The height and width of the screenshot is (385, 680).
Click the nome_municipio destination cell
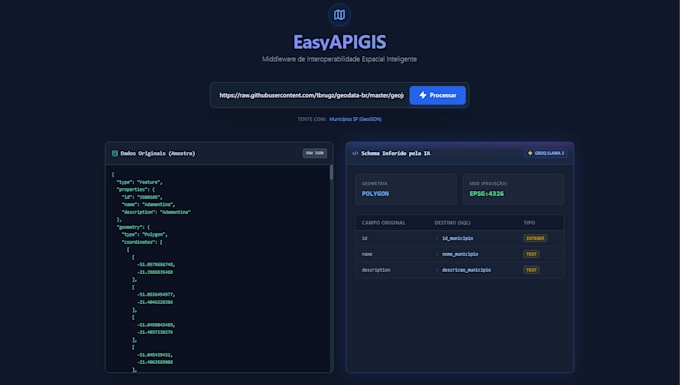click(x=460, y=254)
